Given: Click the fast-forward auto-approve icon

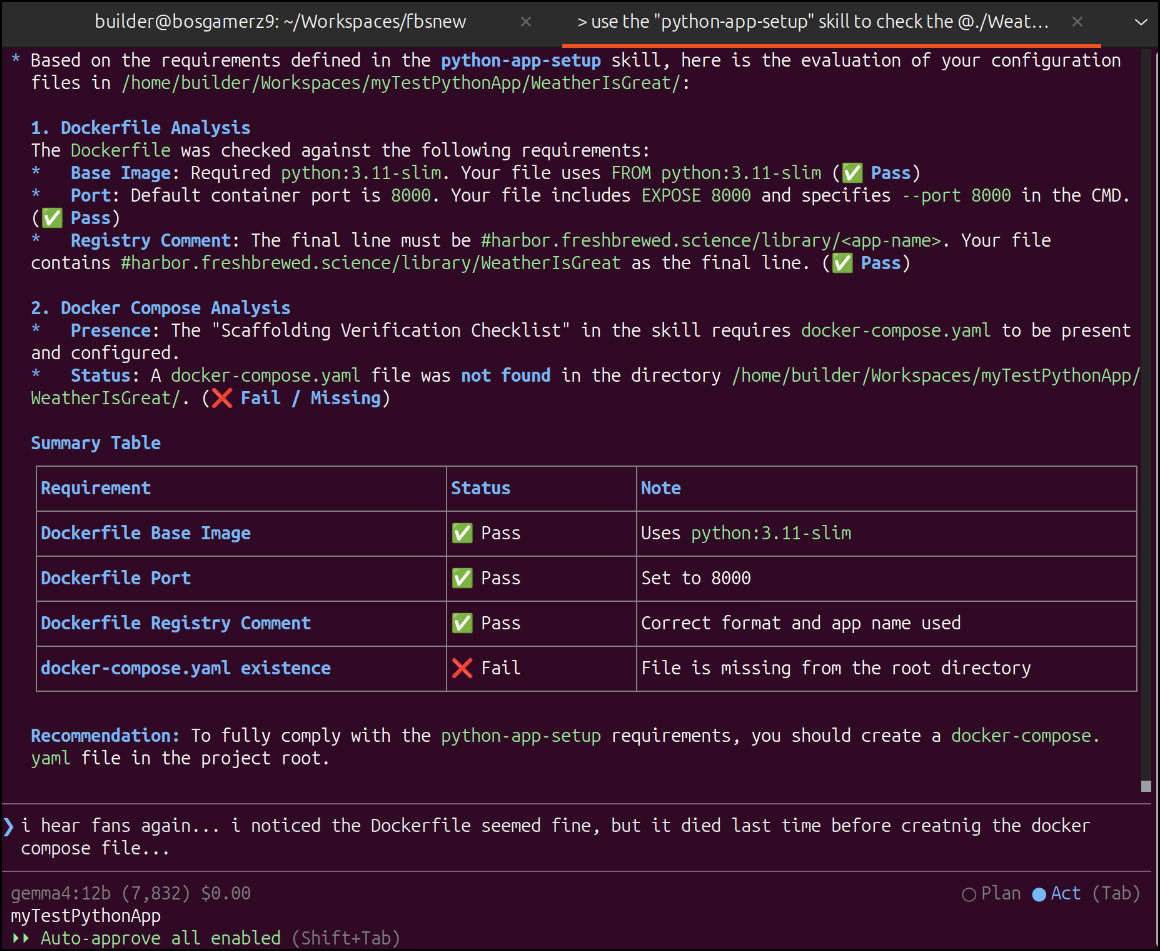Looking at the screenshot, I should pyautogui.click(x=21, y=938).
